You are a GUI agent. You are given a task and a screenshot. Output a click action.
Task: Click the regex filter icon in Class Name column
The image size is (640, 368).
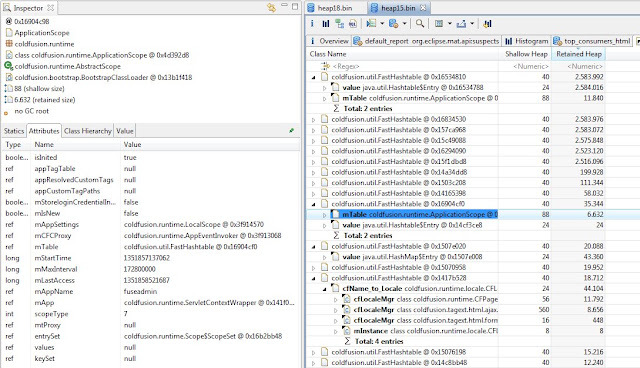click(x=325, y=66)
